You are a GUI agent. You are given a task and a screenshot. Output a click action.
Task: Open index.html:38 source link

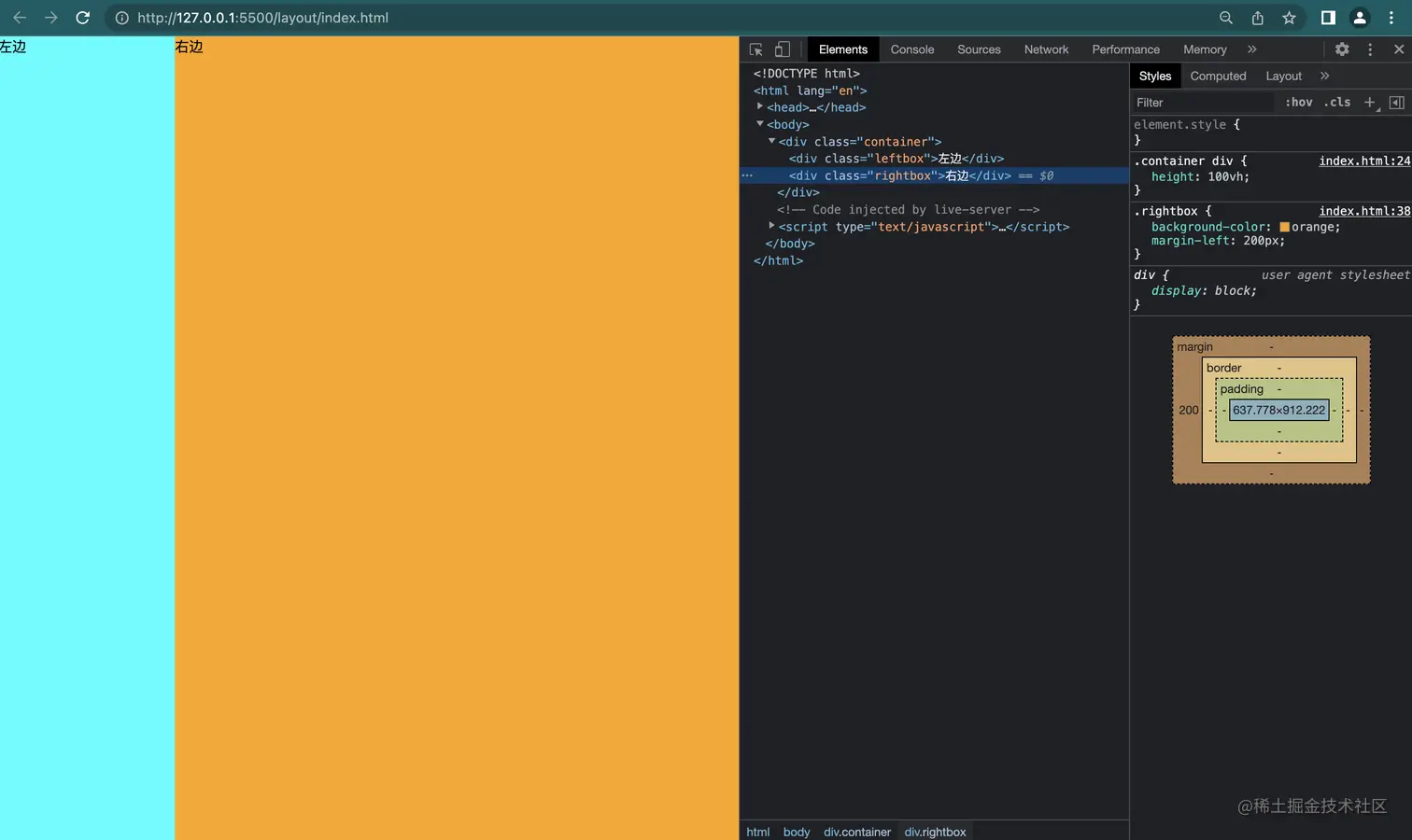1364,211
